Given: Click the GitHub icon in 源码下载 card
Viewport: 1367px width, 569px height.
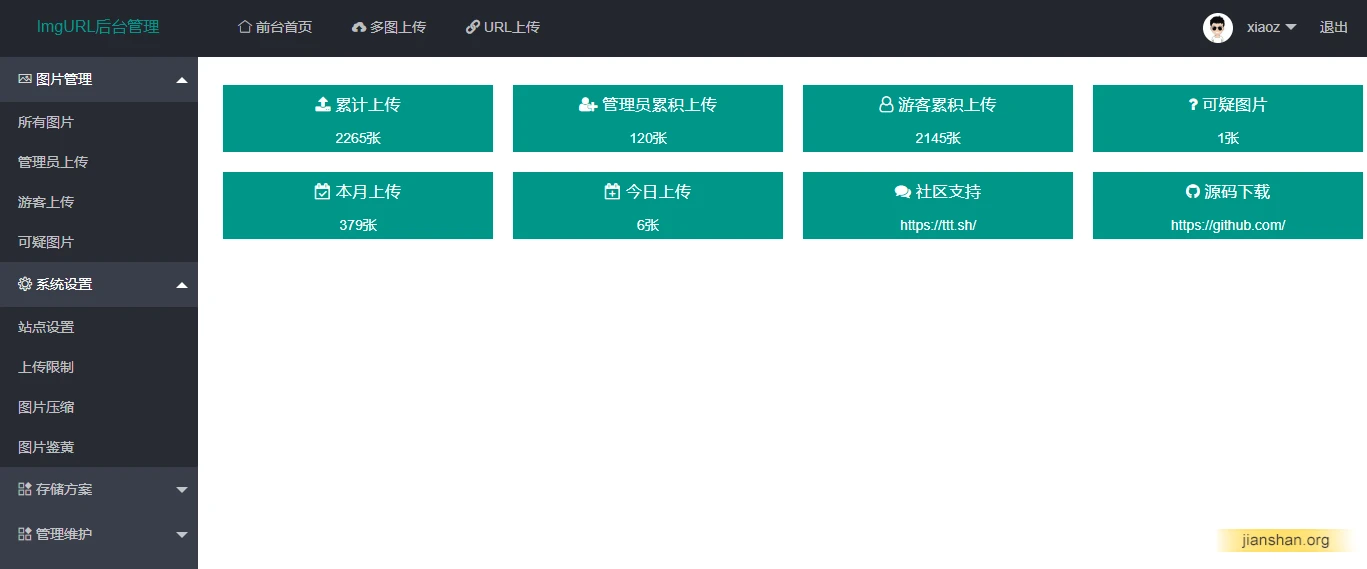Looking at the screenshot, I should point(1192,191).
